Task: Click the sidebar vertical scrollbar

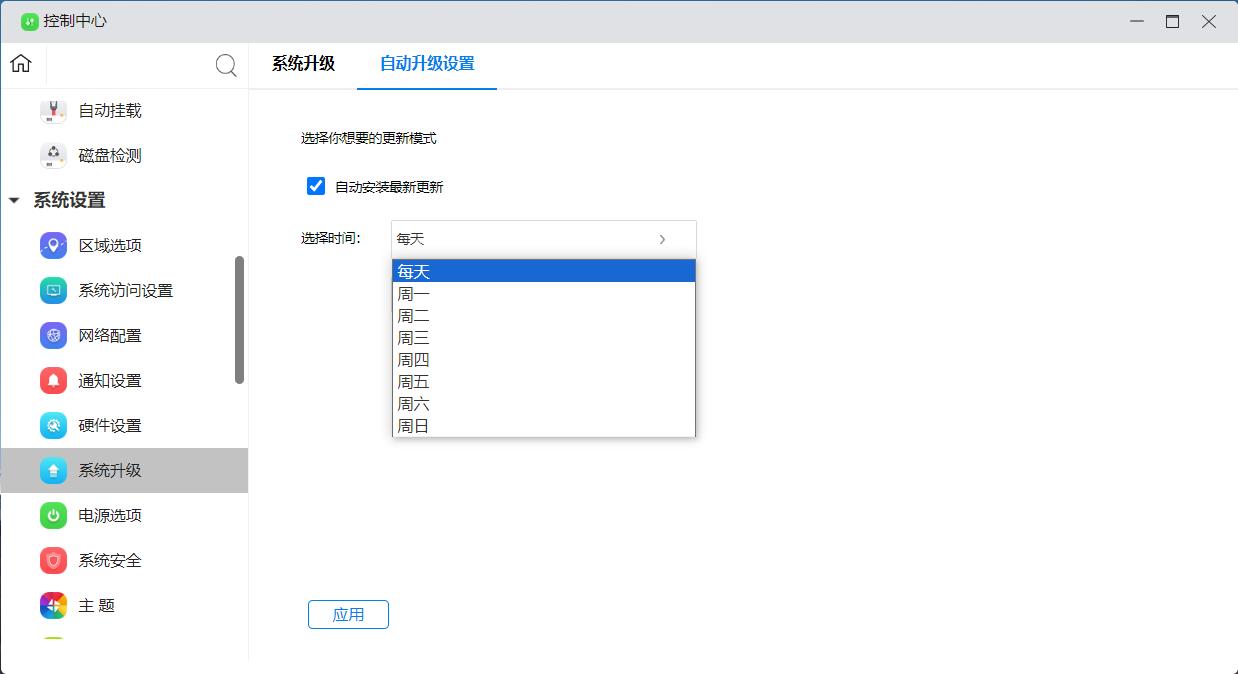Action: click(239, 320)
